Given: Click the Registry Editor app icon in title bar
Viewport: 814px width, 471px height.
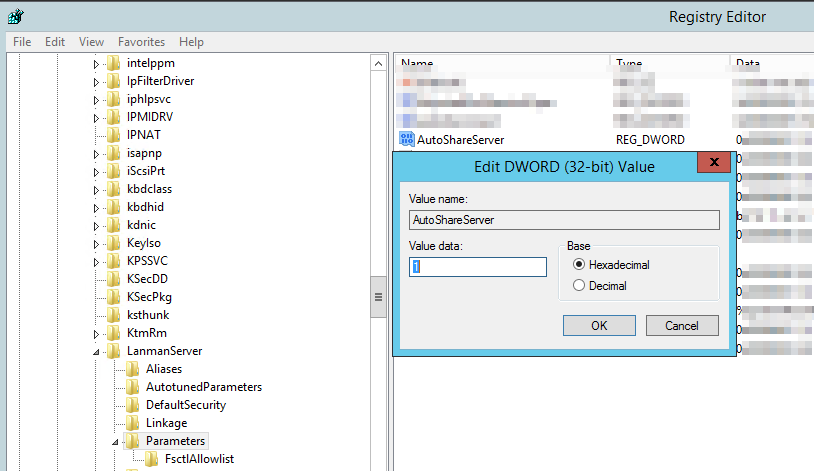Looking at the screenshot, I should click(x=16, y=17).
